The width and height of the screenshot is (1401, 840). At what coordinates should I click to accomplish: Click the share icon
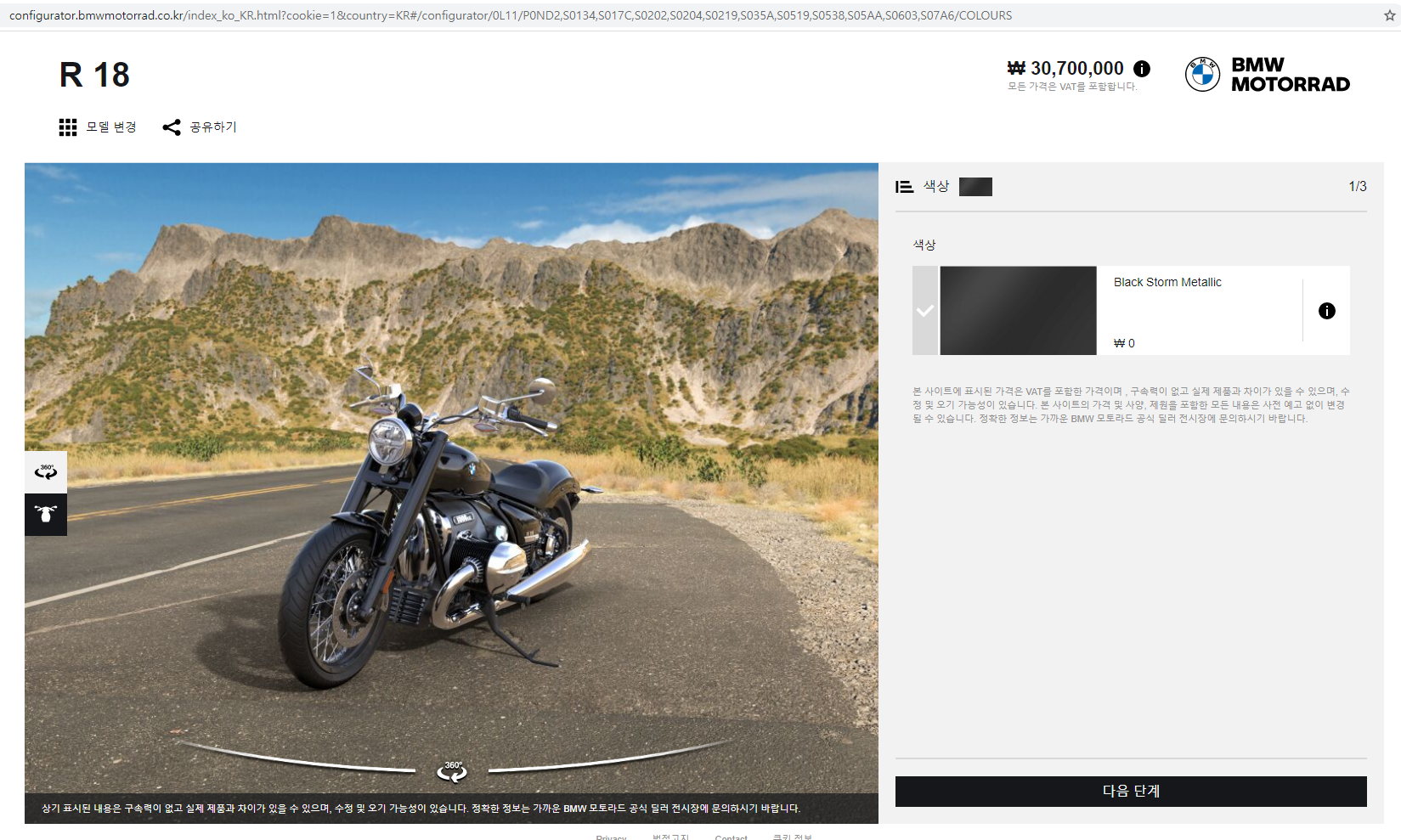172,127
